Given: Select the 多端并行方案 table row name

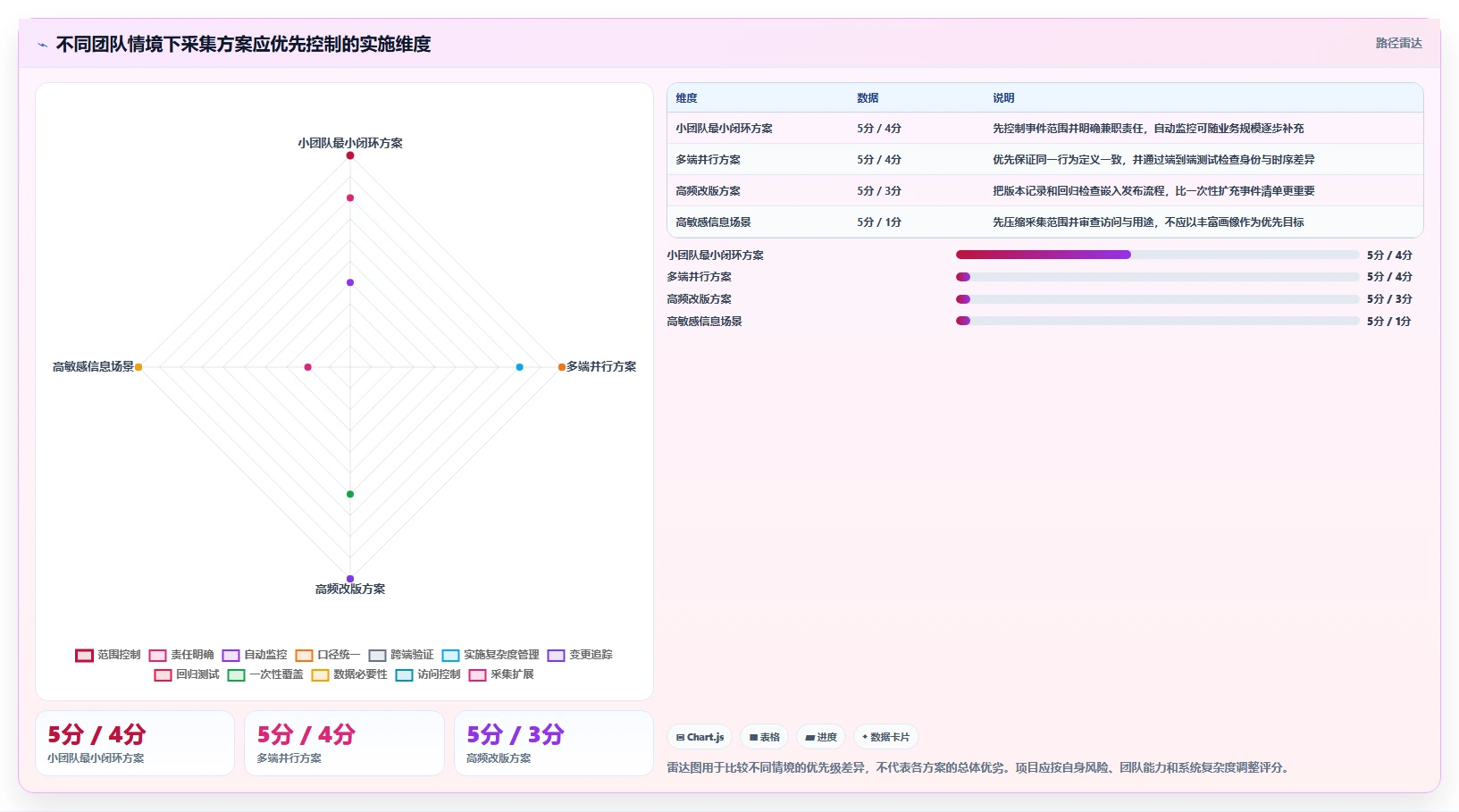Looking at the screenshot, I should 708,160.
